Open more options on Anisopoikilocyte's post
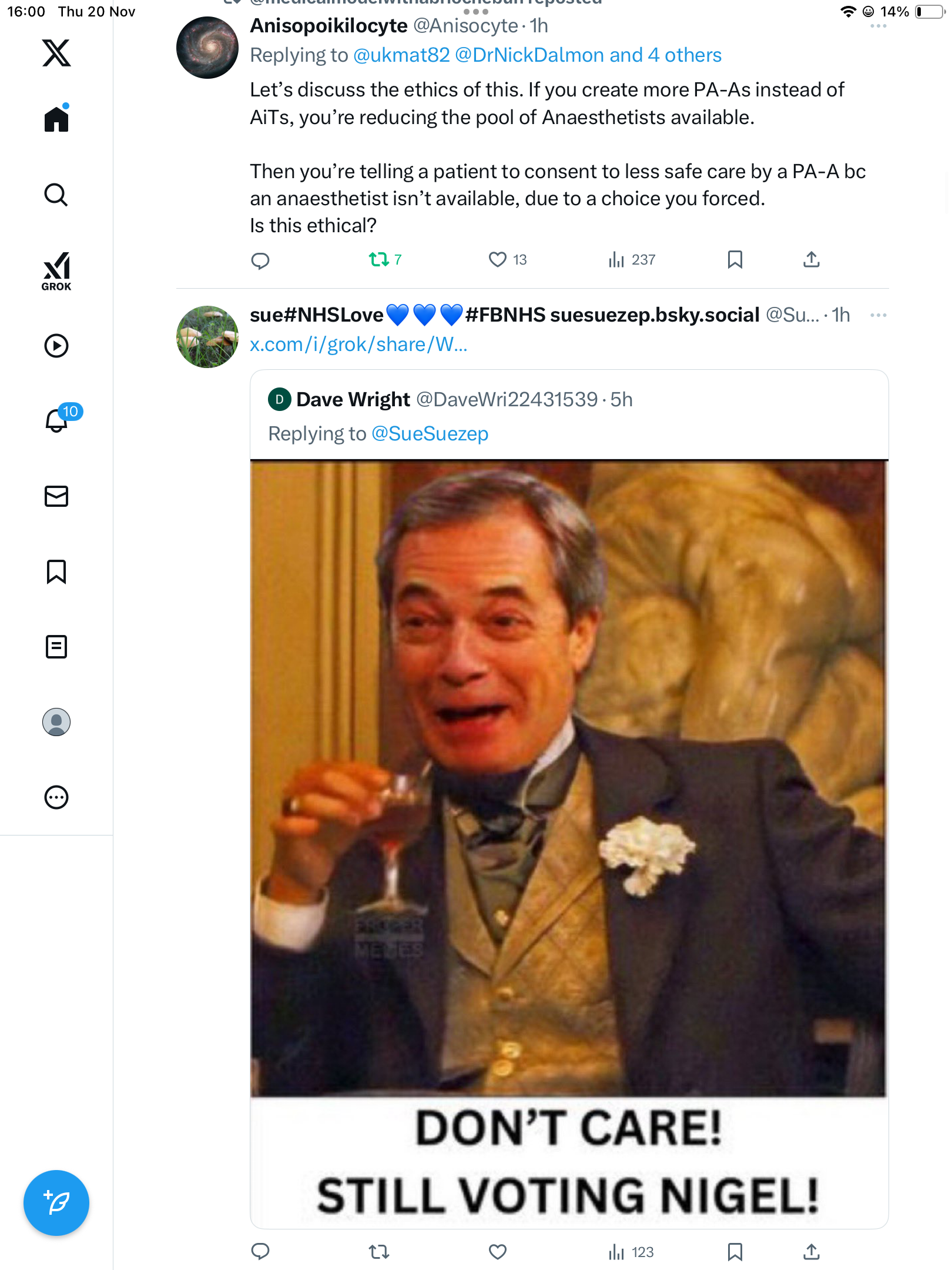This screenshot has height=1270, width=952. click(878, 26)
